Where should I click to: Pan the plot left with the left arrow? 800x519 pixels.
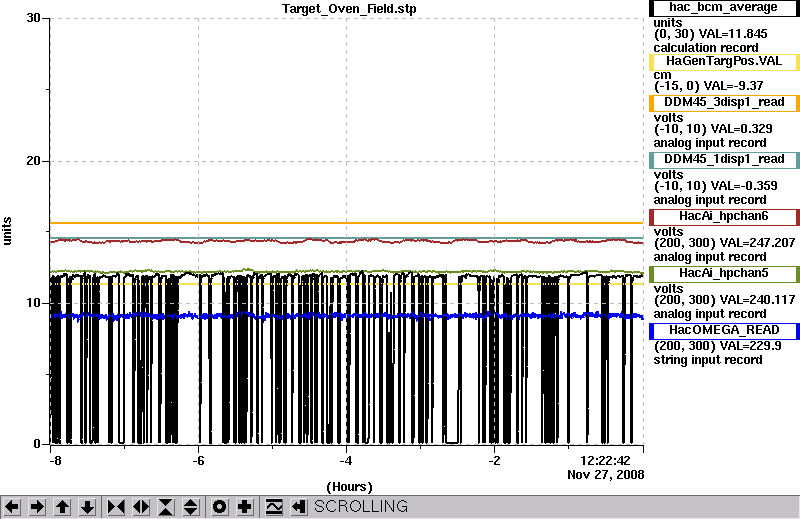click(x=12, y=507)
